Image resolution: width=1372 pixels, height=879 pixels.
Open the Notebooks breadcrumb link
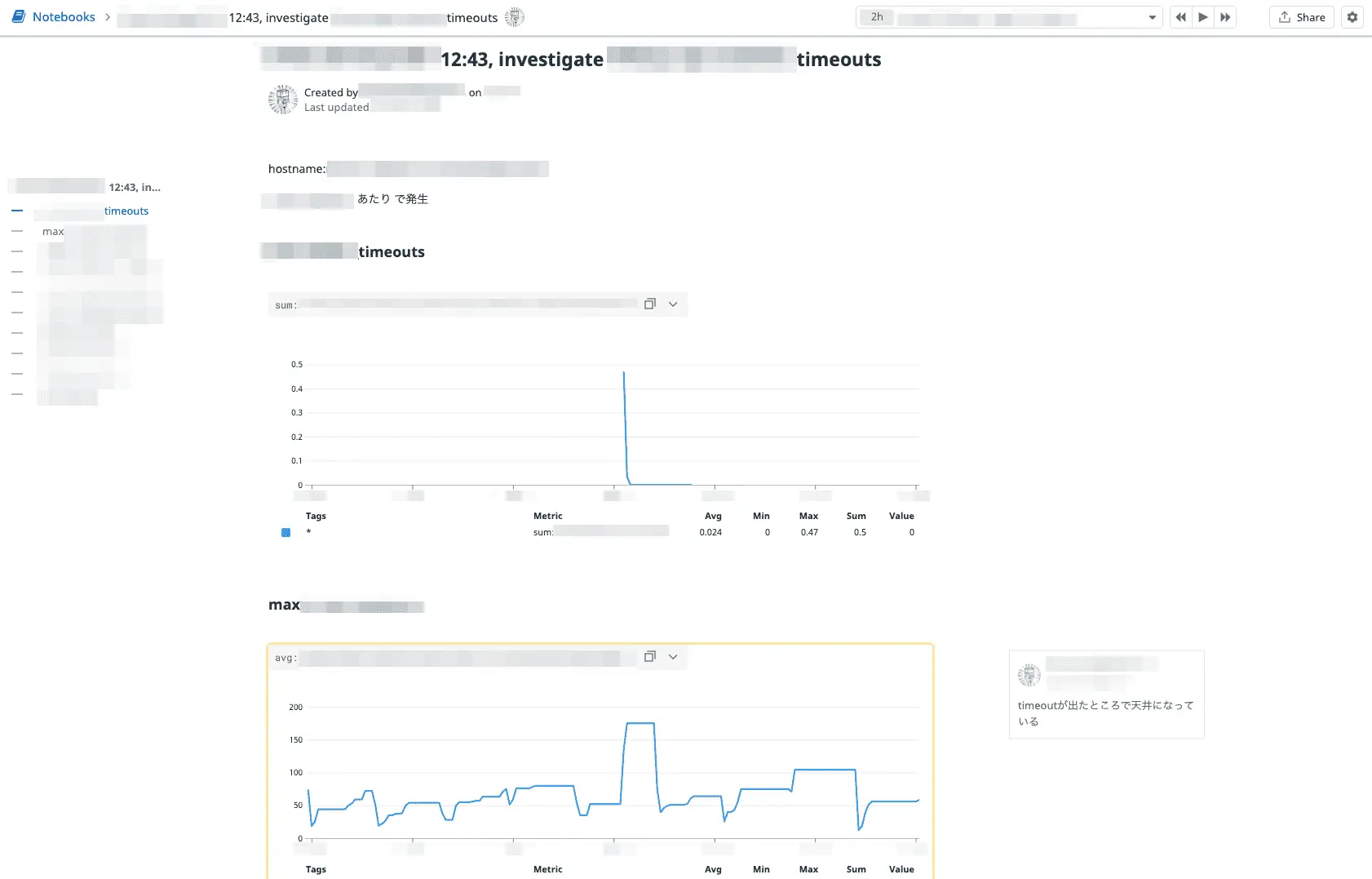[64, 17]
